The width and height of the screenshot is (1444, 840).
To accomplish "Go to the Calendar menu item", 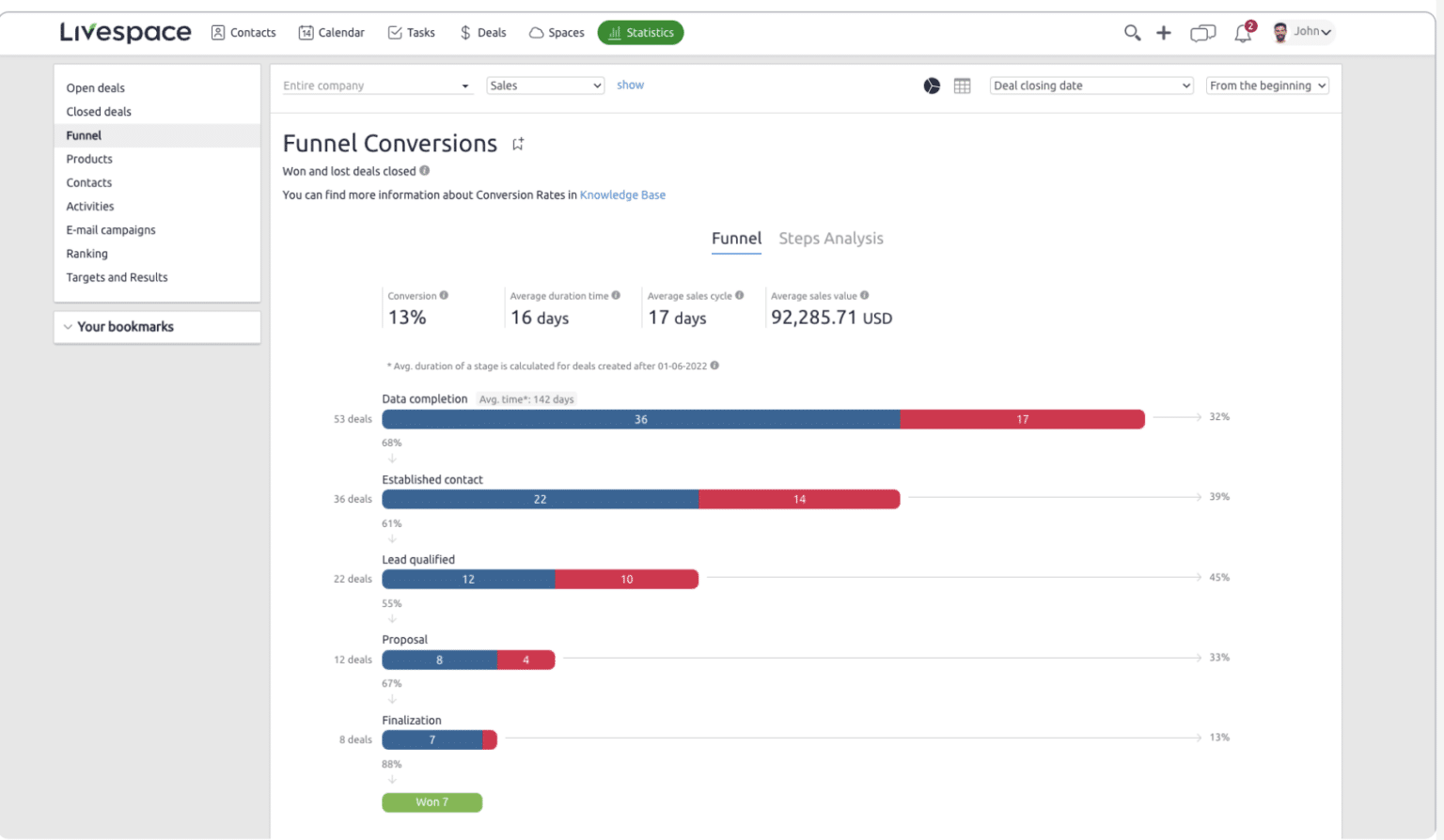I will tap(331, 32).
